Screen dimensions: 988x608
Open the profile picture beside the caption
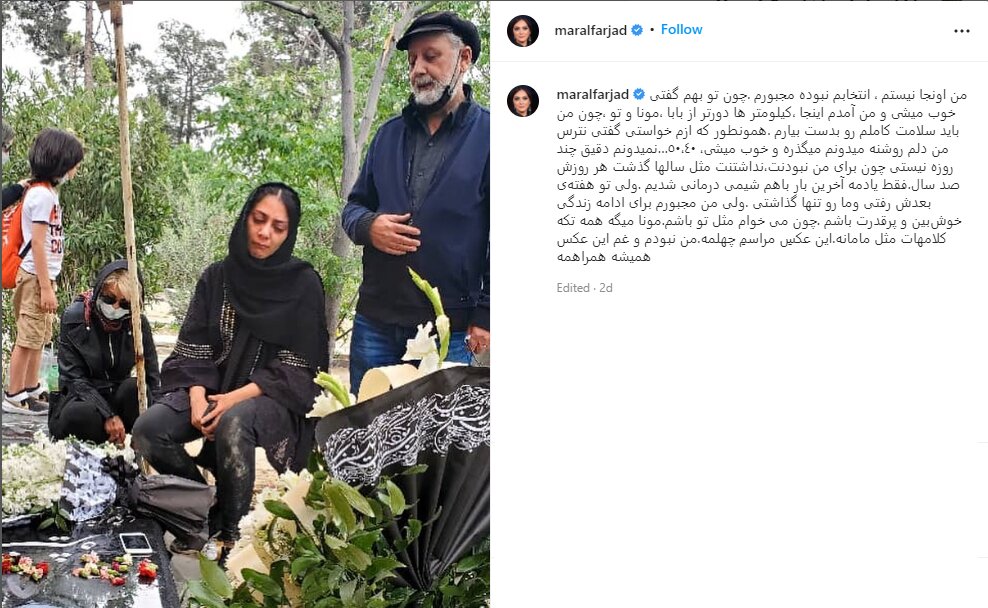[x=523, y=101]
